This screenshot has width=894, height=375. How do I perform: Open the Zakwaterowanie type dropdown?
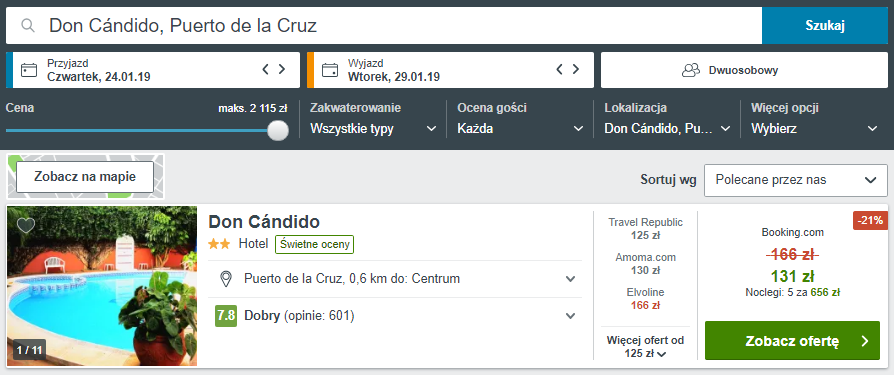coord(373,119)
